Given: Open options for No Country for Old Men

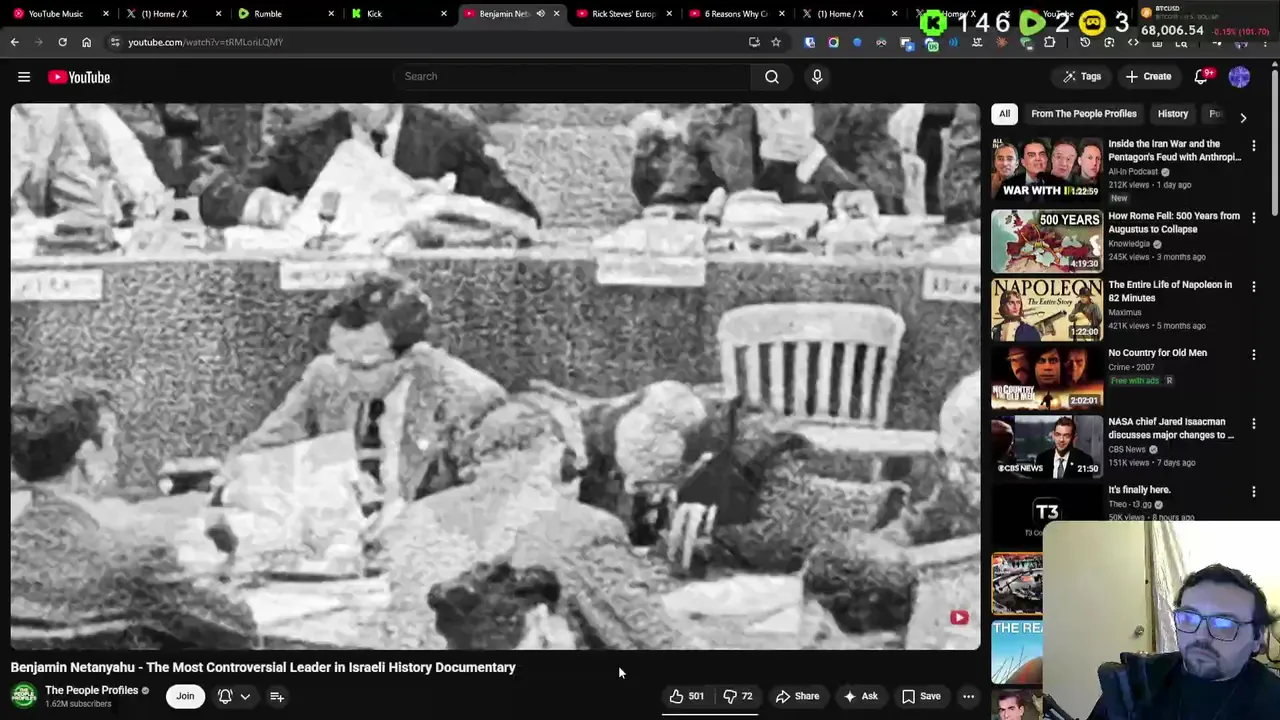Looking at the screenshot, I should [1253, 354].
